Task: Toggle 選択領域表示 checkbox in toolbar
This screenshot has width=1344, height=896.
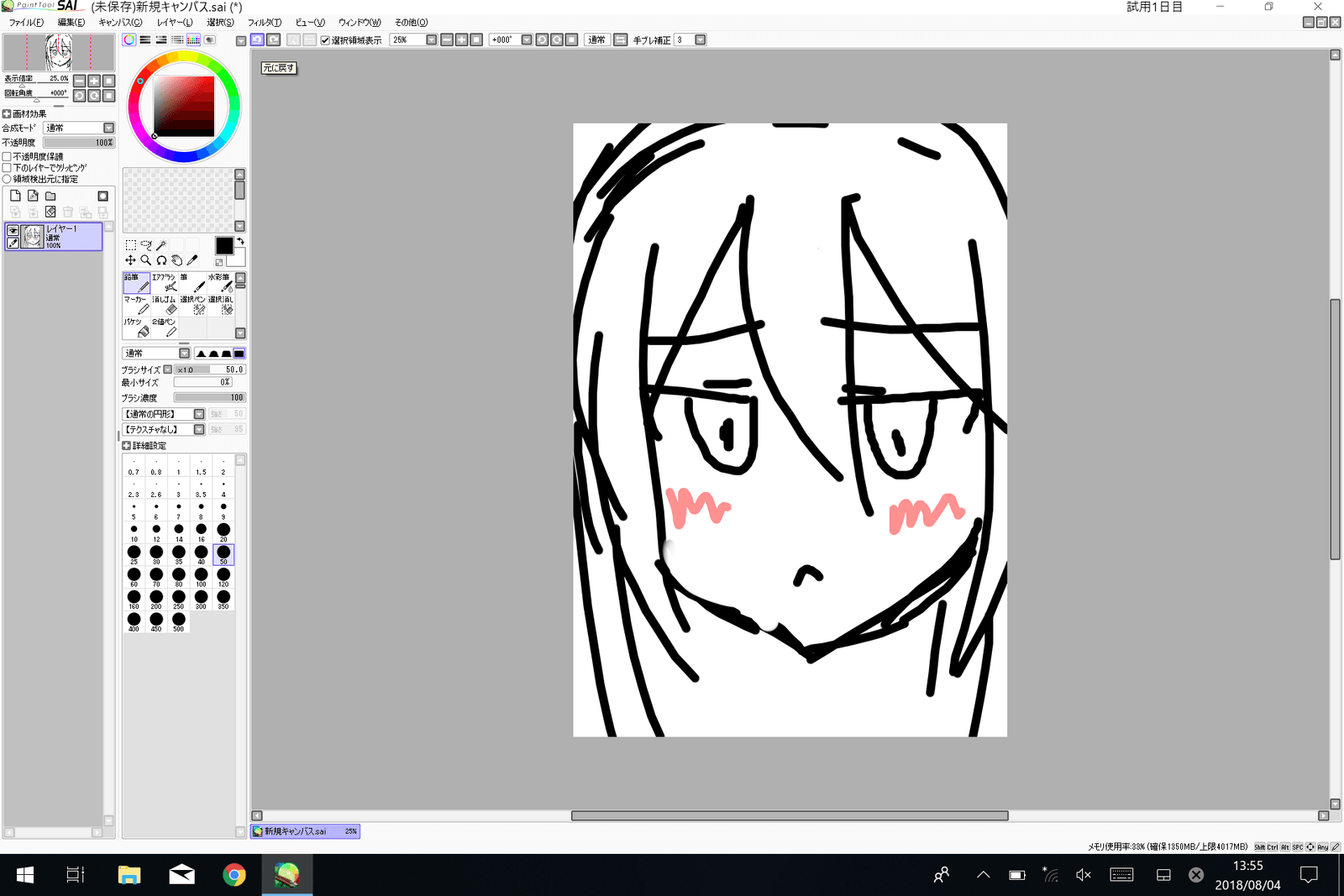Action: (x=326, y=40)
